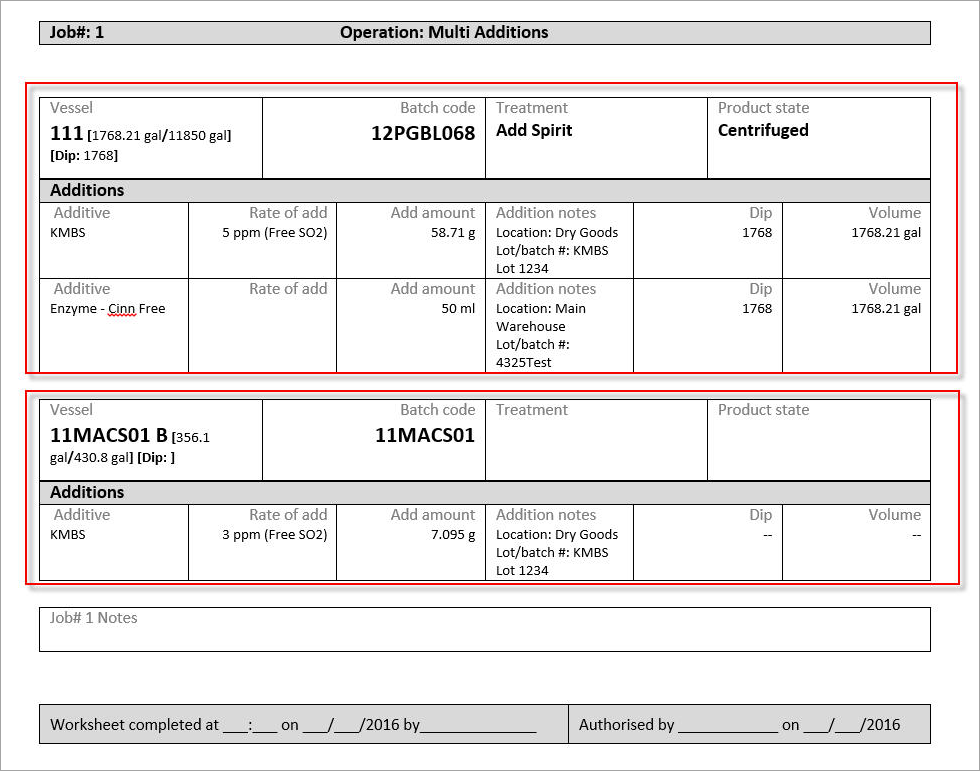Viewport: 980px width, 771px height.
Task: Select rate '5 ppm (Free SO2)'
Action: (274, 232)
